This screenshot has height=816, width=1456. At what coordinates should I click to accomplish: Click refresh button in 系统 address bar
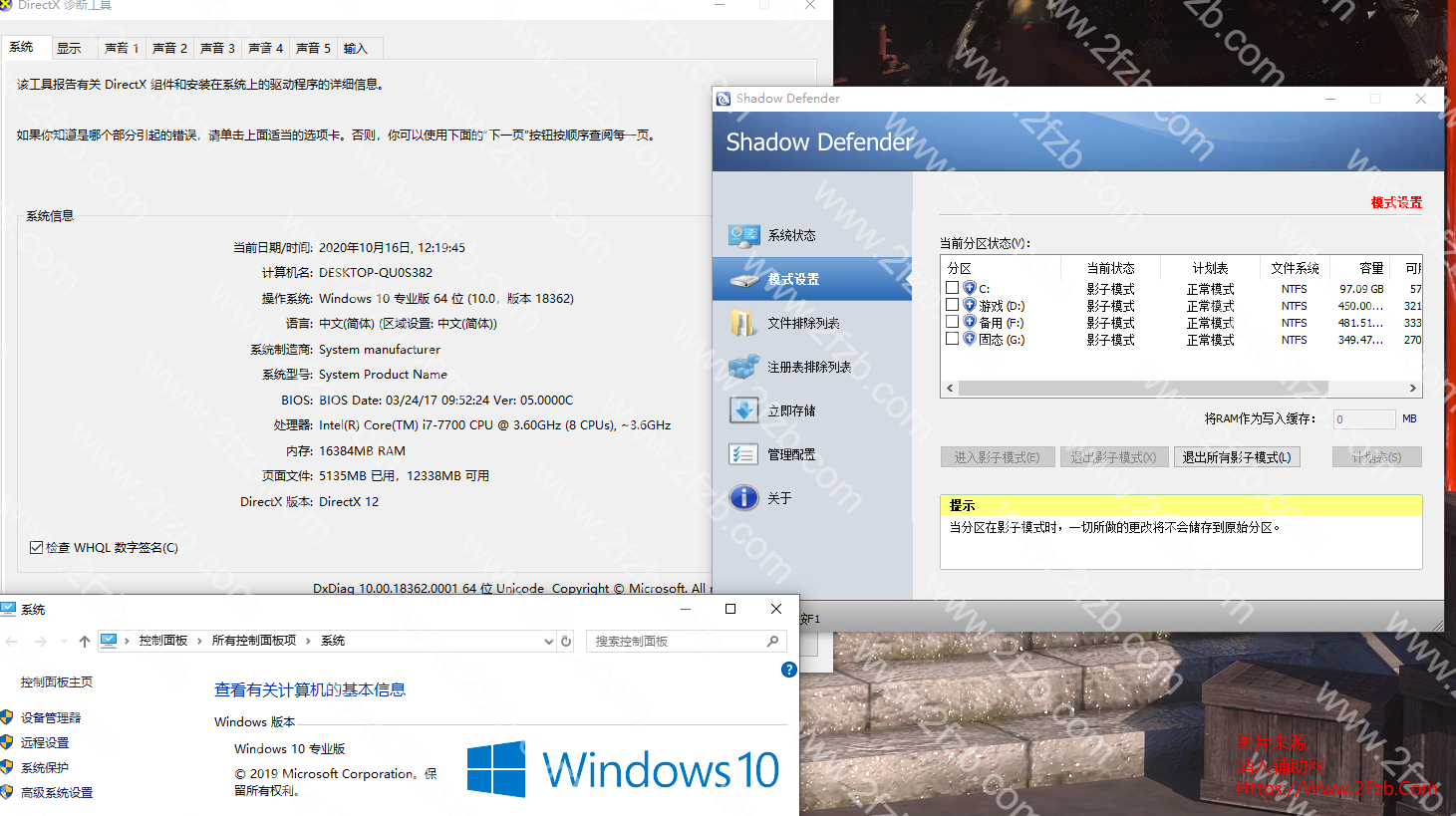566,641
